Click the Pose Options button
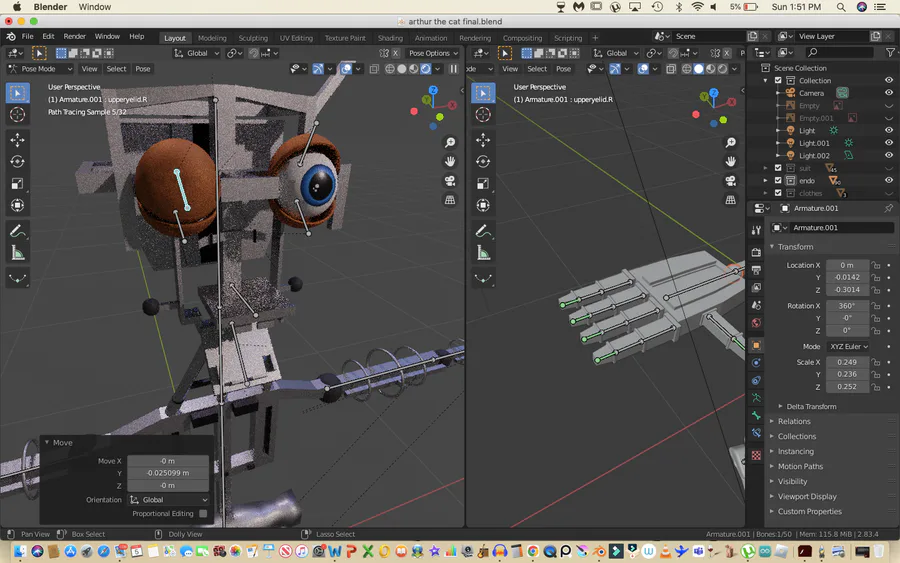 click(433, 53)
